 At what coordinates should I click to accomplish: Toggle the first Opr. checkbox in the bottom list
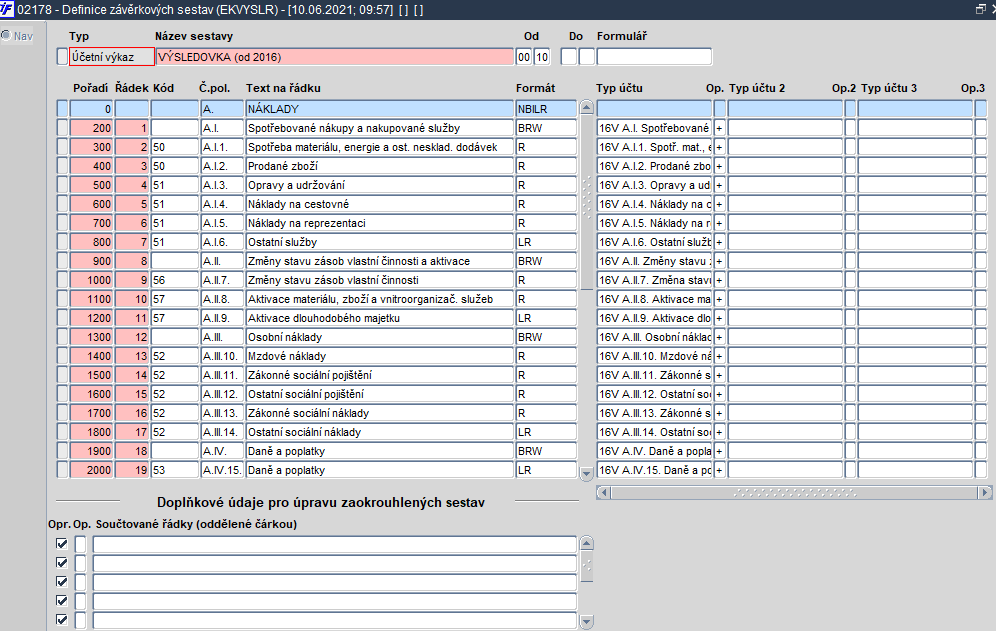[62, 544]
